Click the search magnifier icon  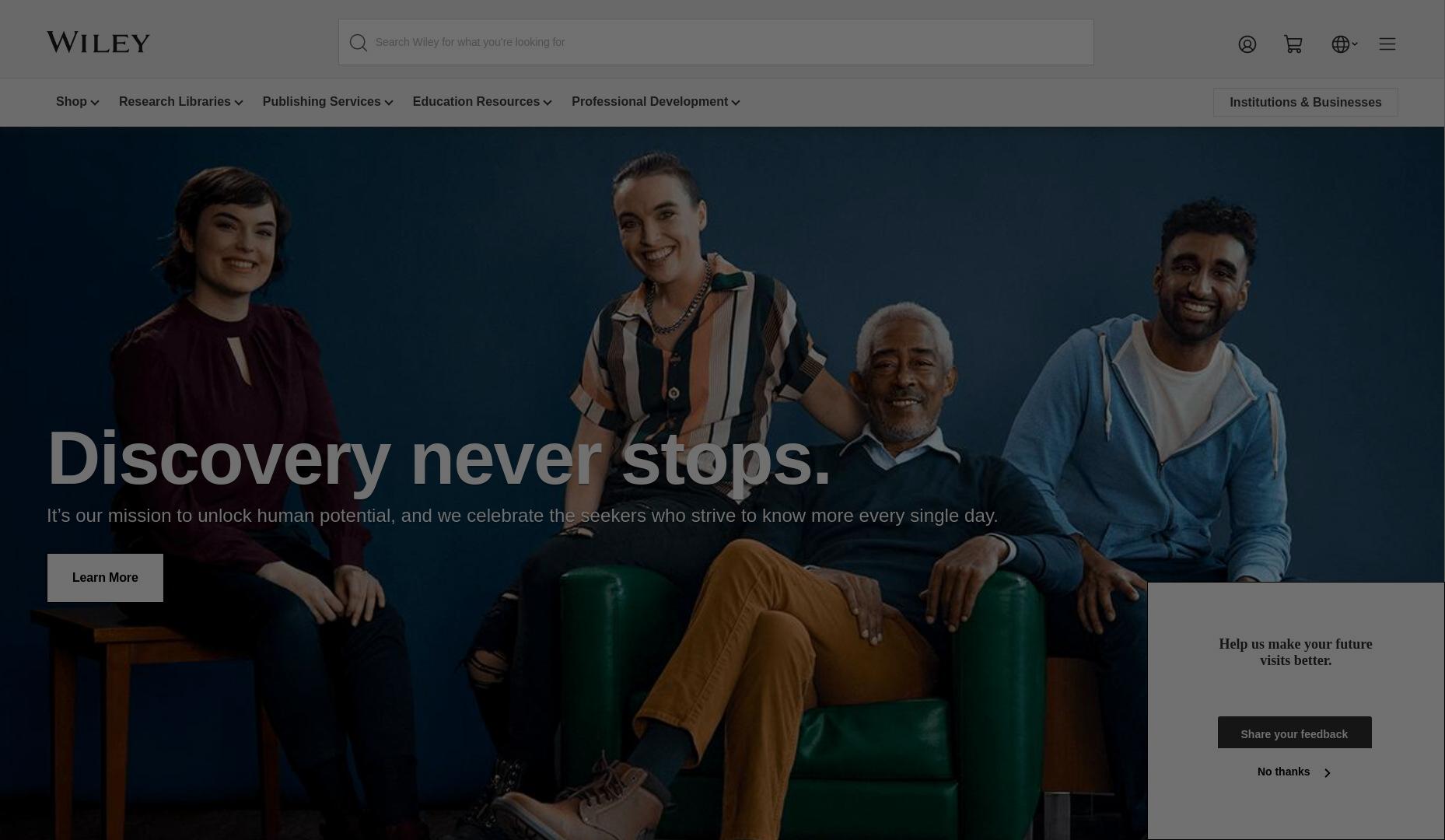tap(359, 43)
